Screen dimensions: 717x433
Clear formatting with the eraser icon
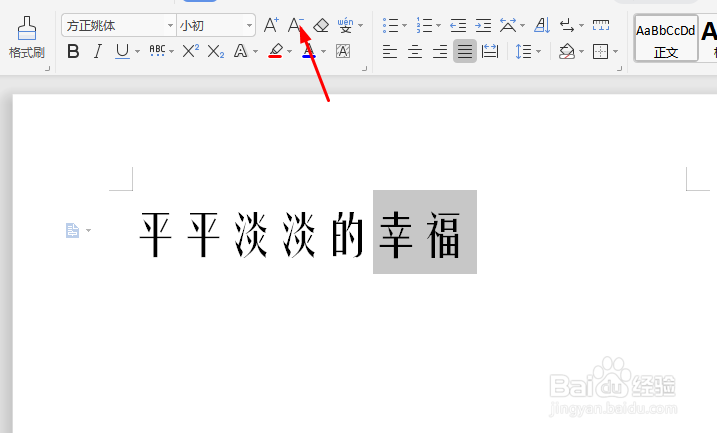321,25
